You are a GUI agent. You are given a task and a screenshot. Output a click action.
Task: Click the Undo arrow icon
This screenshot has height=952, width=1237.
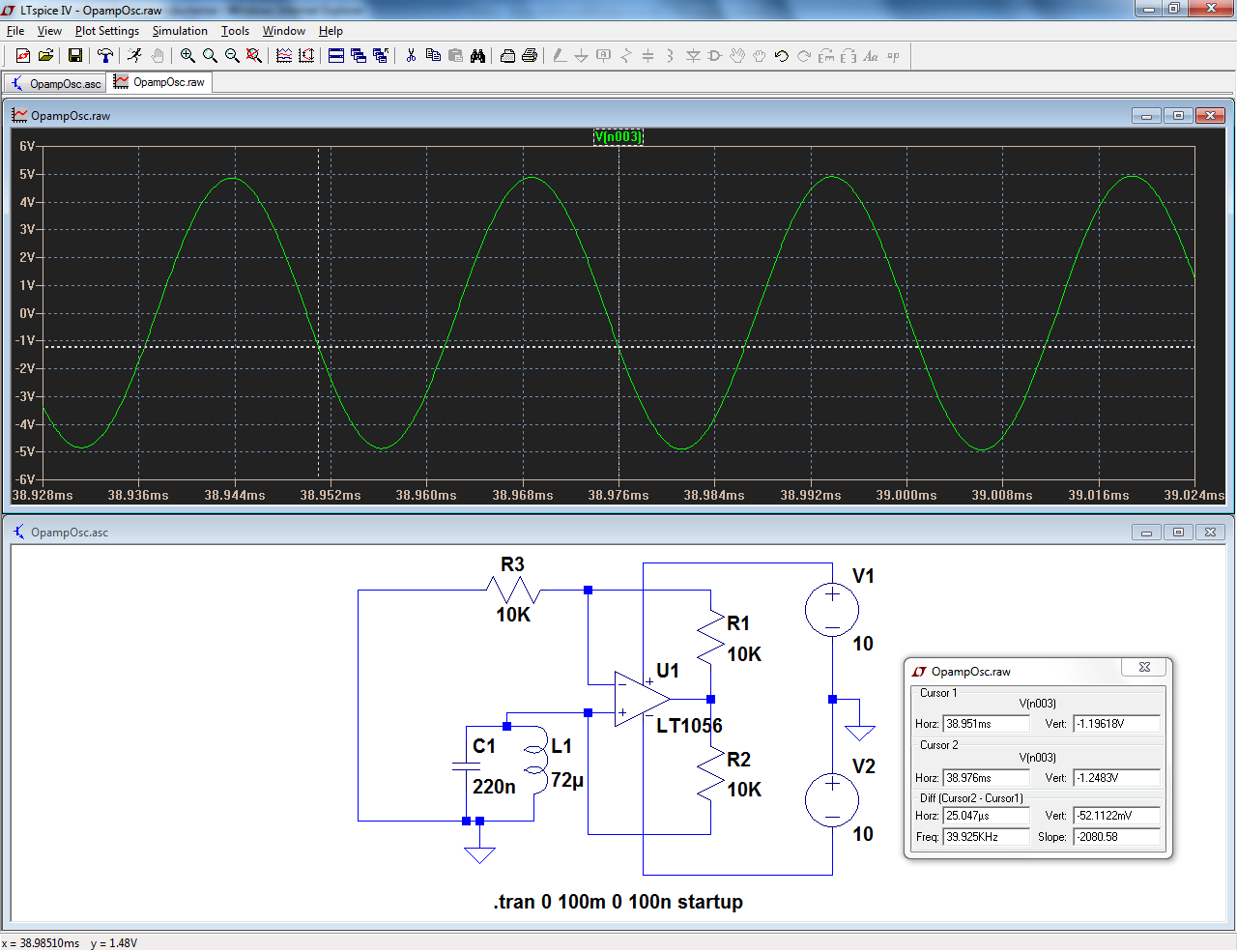(x=782, y=56)
